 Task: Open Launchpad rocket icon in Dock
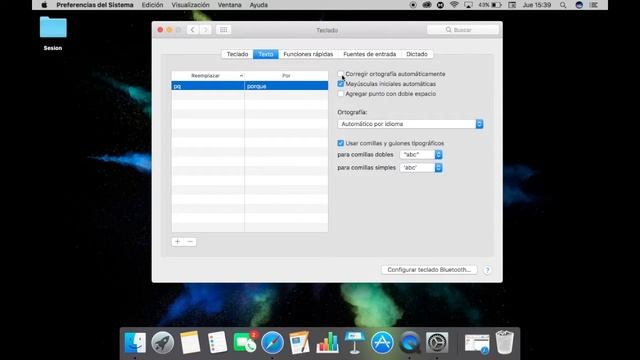point(162,342)
